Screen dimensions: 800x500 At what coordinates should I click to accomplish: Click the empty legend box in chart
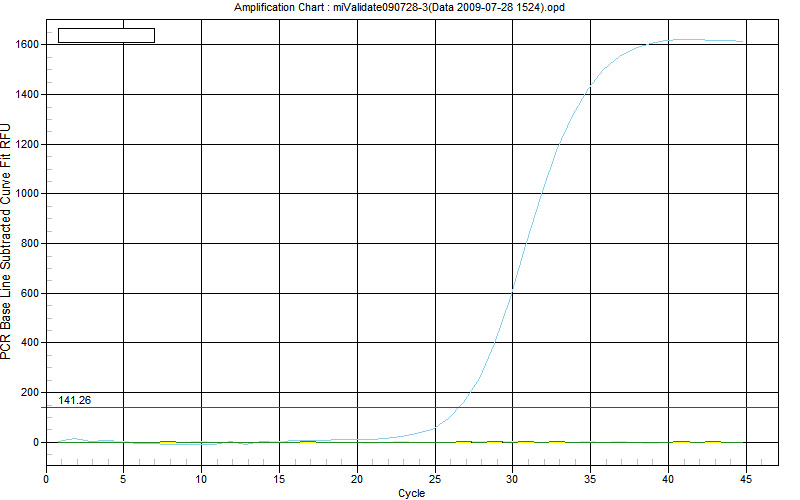106,35
